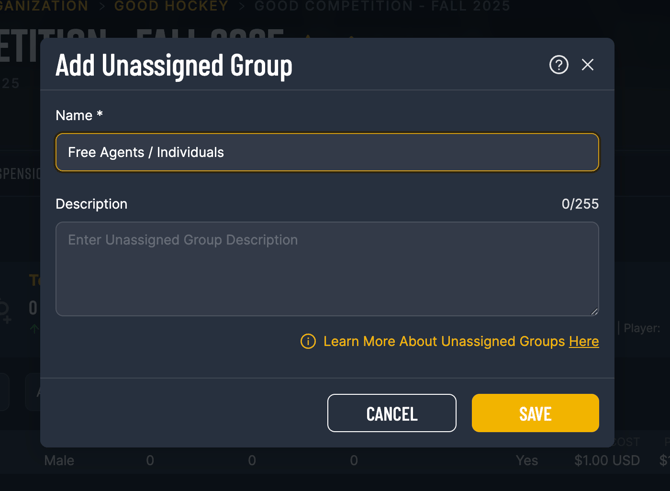Click the add-player icon behind dialog
670x491 pixels.
tap(4, 312)
